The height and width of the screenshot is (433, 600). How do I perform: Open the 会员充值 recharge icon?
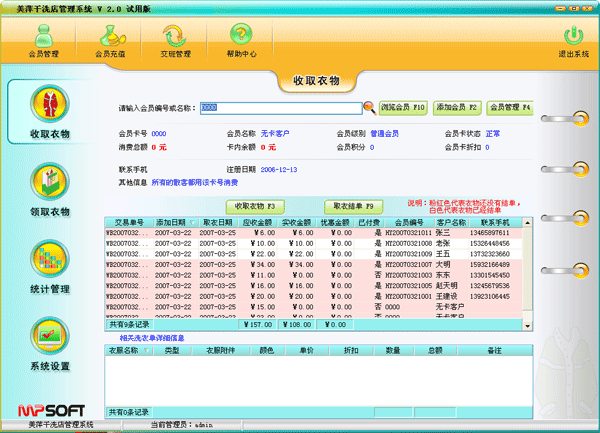coord(110,41)
